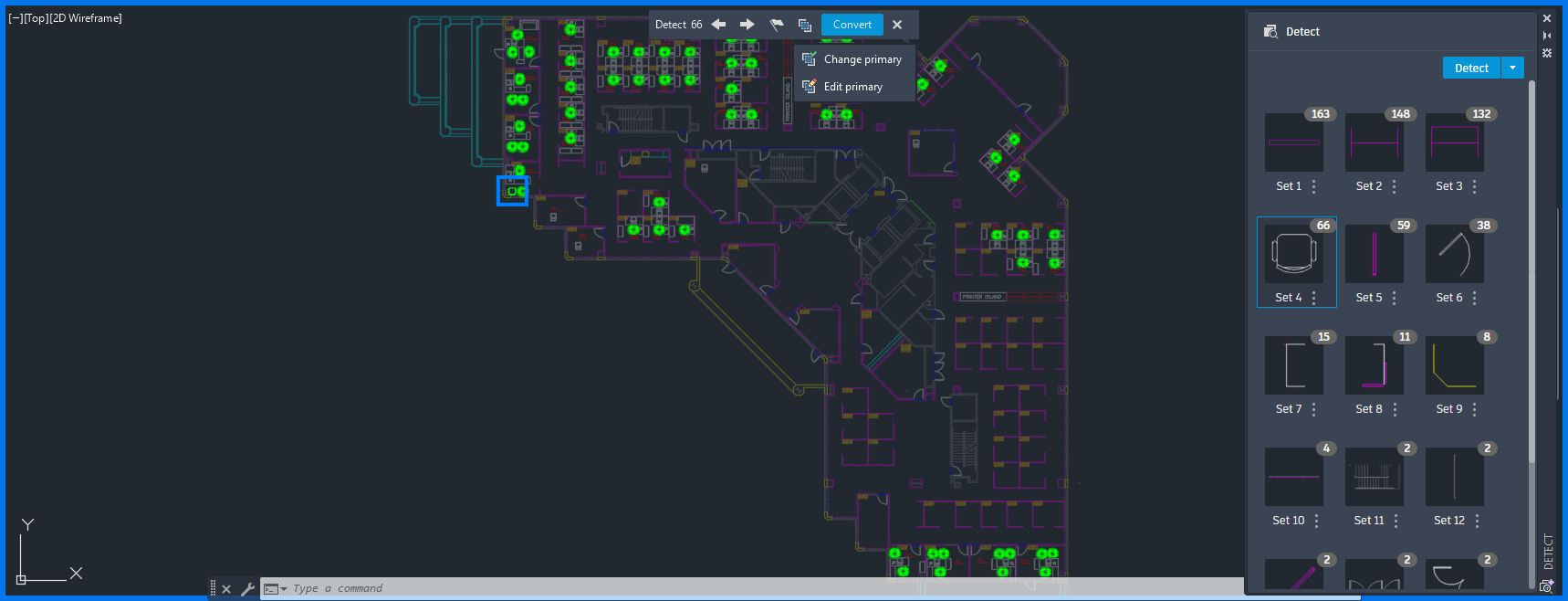Viewport: 1568px width, 601px height.
Task: Click the Detect palette title icon
Action: (x=1270, y=31)
